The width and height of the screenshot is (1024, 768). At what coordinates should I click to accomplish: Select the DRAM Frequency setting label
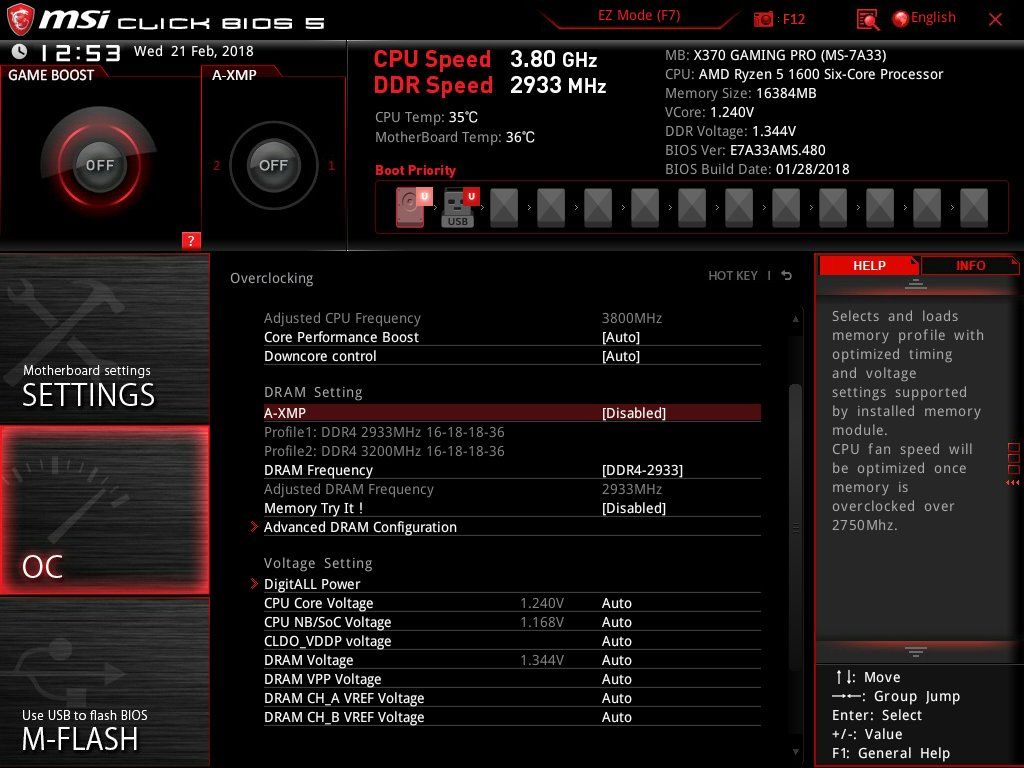pyautogui.click(x=318, y=470)
